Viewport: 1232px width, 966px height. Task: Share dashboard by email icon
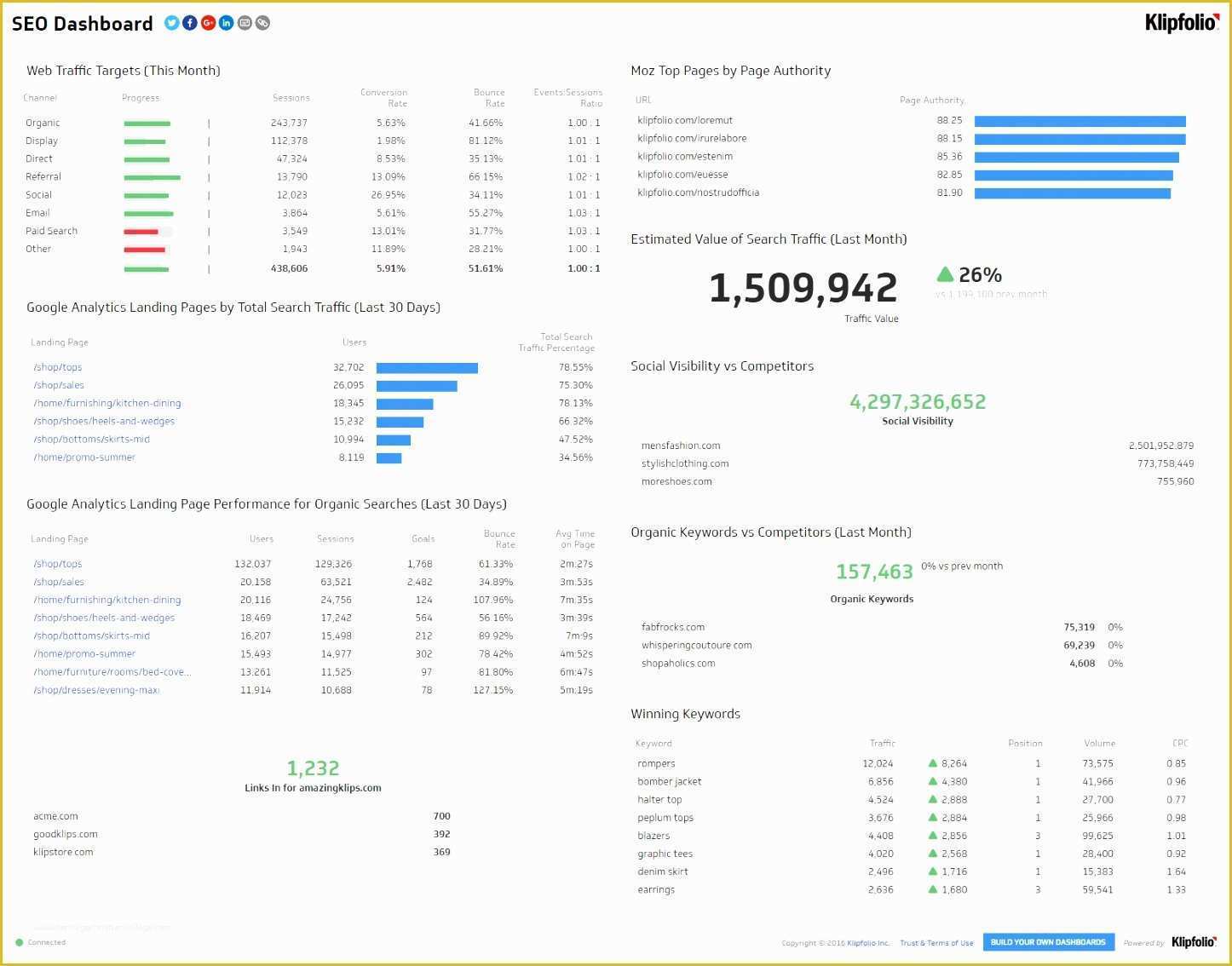(245, 23)
